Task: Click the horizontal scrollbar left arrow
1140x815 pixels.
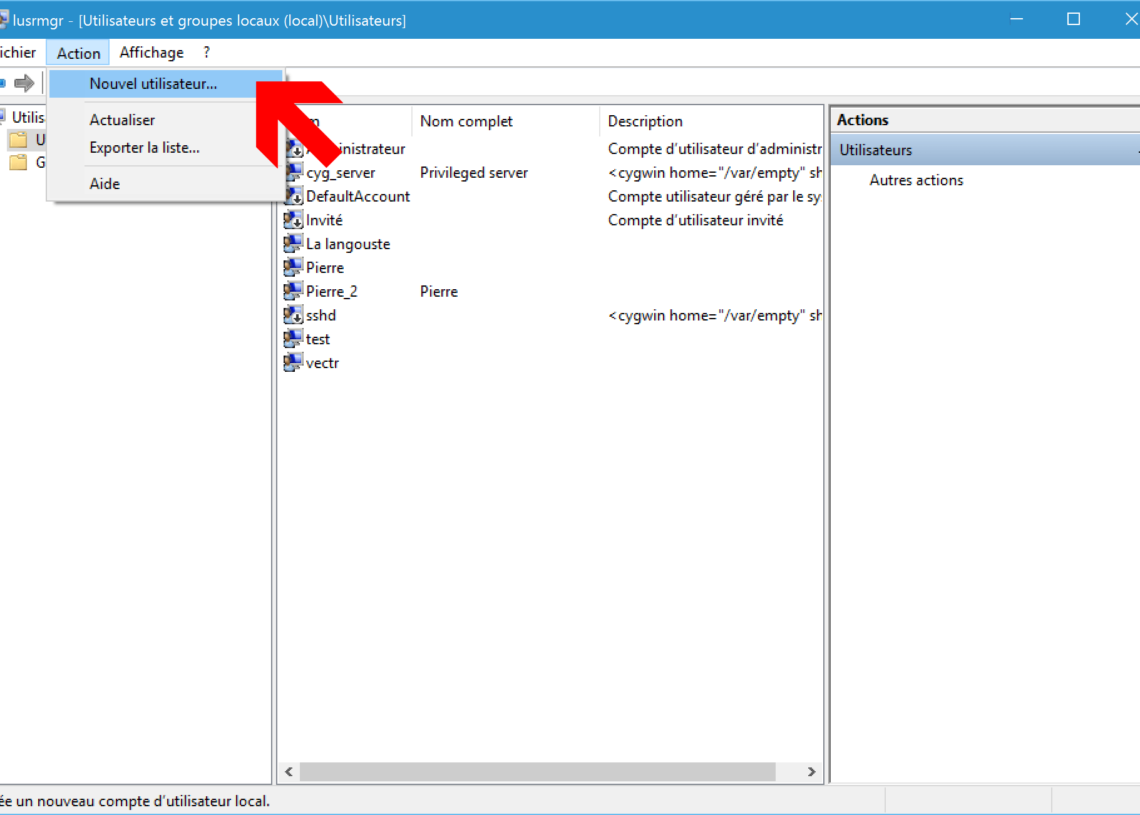Action: coord(289,772)
